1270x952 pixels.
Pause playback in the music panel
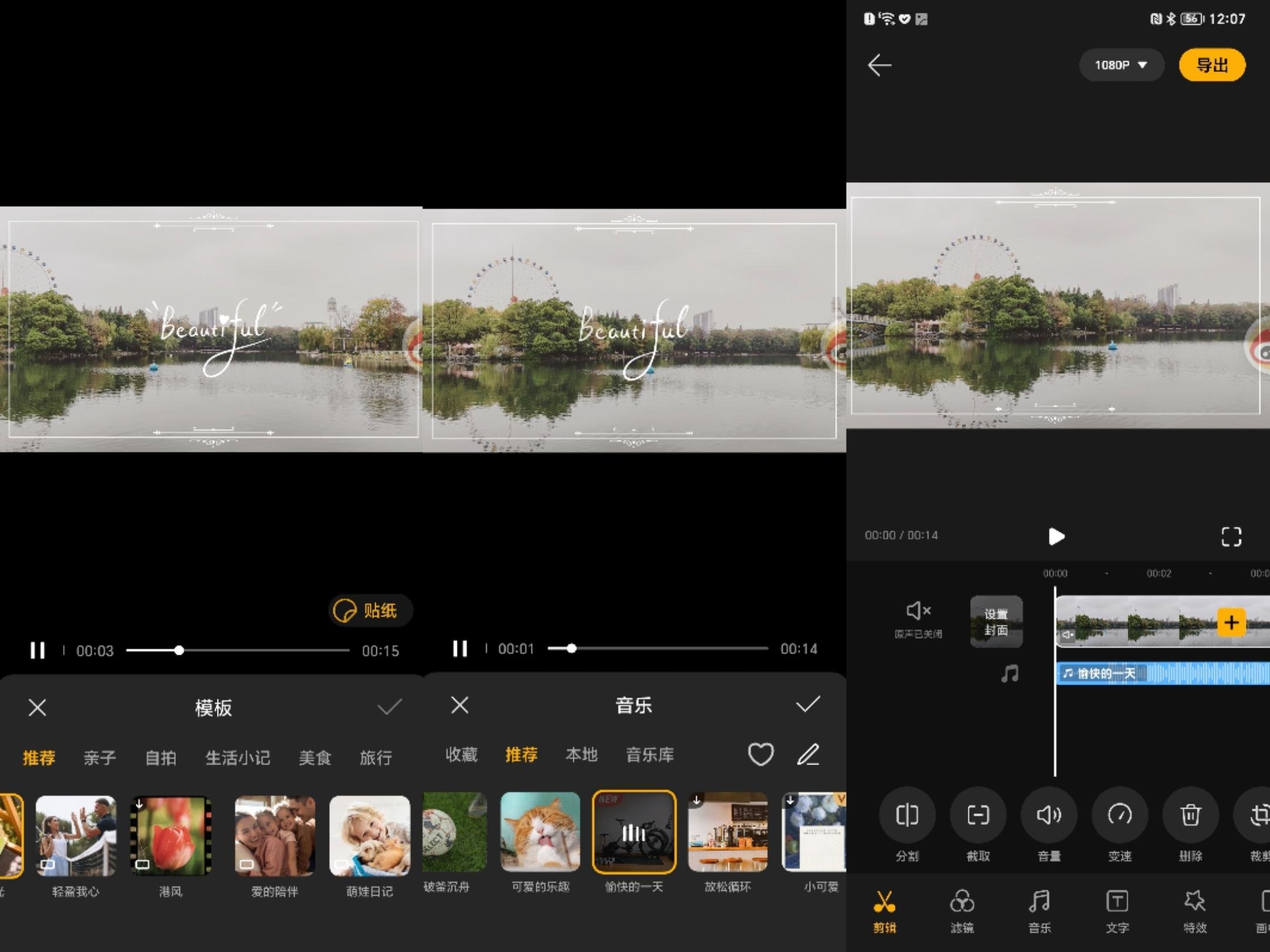tap(460, 649)
